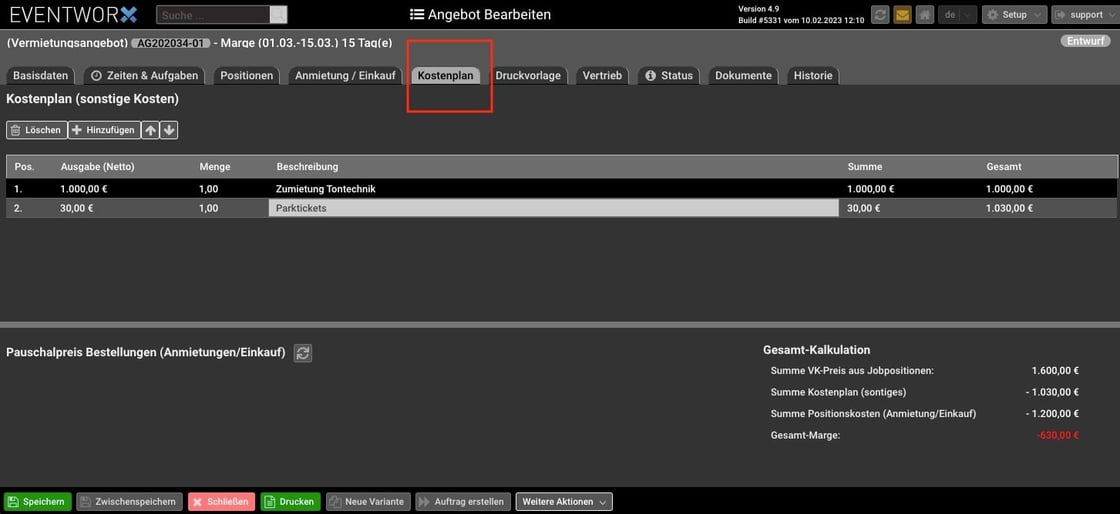Open the Anmietung / Einkauf tab
The height and width of the screenshot is (514, 1120).
pyautogui.click(x=345, y=76)
